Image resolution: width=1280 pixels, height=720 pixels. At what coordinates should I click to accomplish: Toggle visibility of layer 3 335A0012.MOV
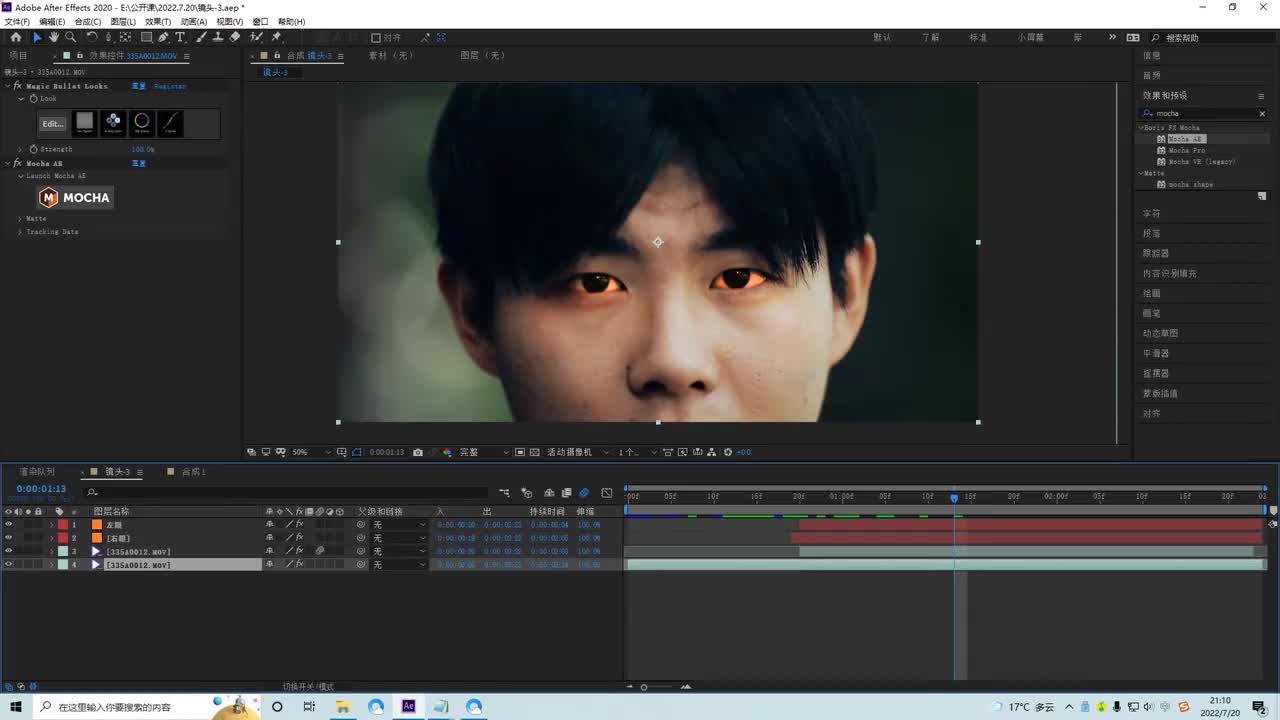click(x=8, y=551)
